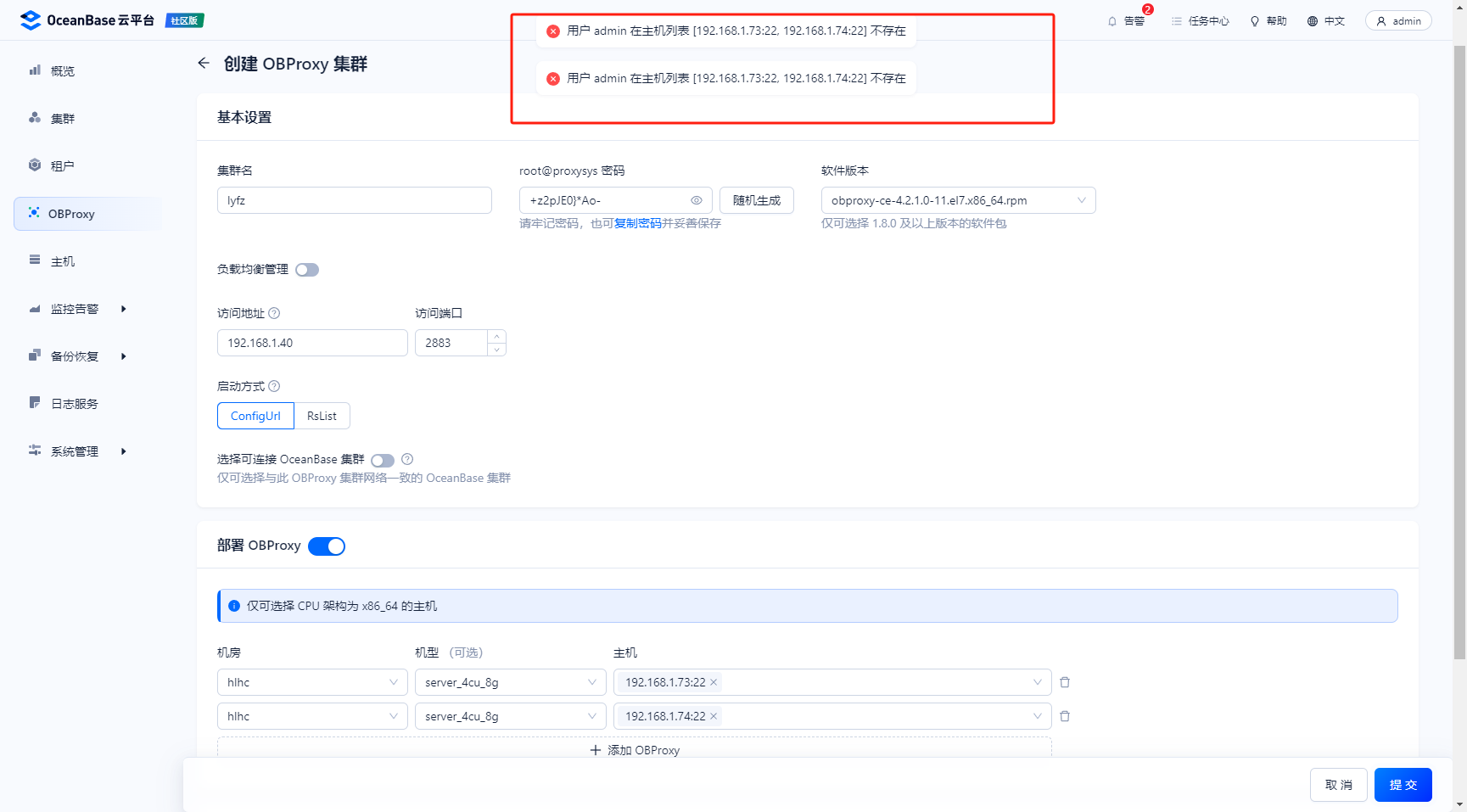
Task: Delete the 192.168.1.74:22 row
Action: [1065, 716]
